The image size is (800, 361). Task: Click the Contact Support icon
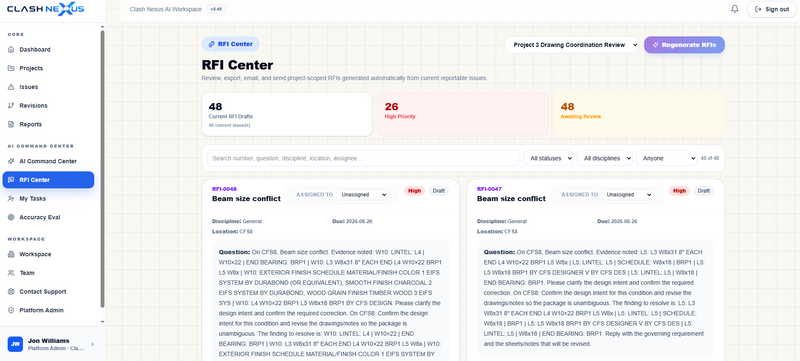[x=11, y=292]
